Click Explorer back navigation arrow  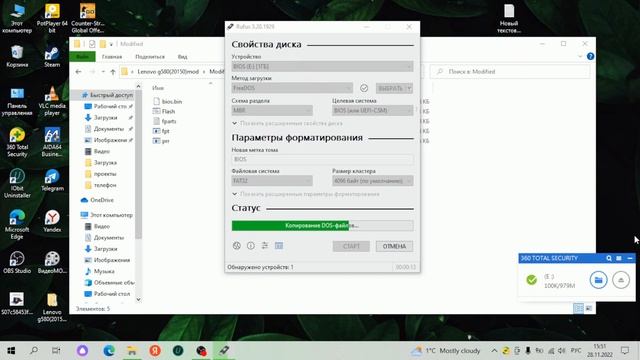pos(79,71)
